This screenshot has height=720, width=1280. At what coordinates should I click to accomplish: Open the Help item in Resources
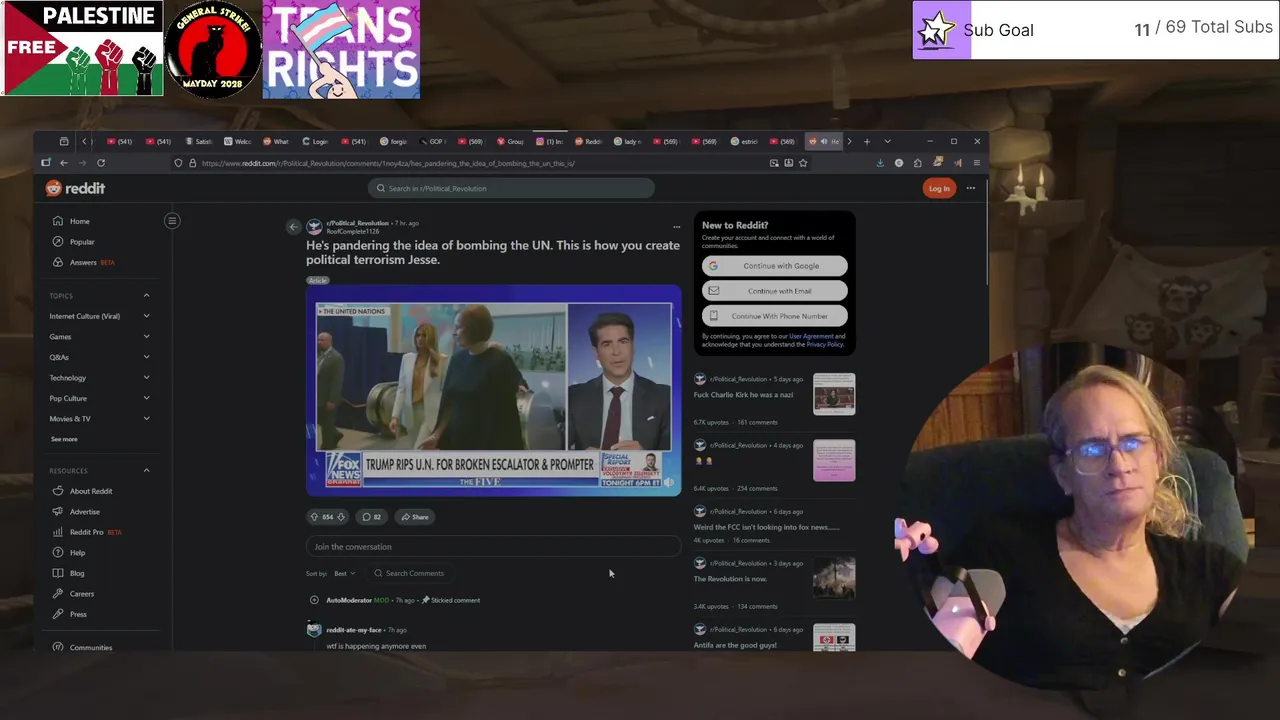pyautogui.click(x=77, y=552)
